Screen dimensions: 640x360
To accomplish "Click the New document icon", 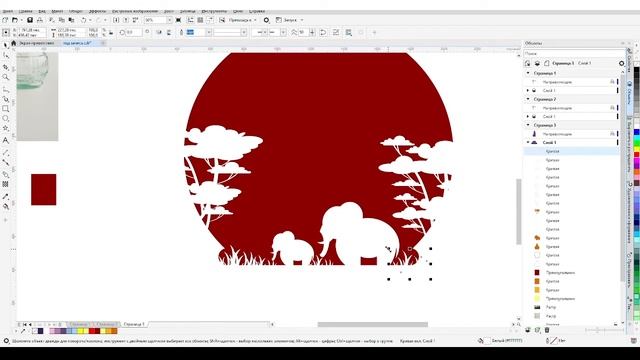I will pos(5,20).
